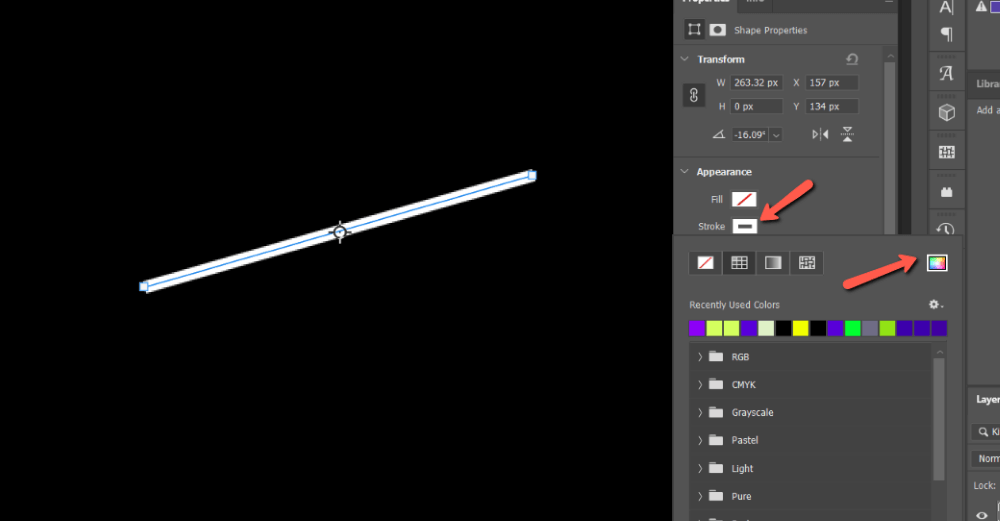Screen dimensions: 1000x521
Task: Open the color picker rainbow icon
Action: point(936,263)
